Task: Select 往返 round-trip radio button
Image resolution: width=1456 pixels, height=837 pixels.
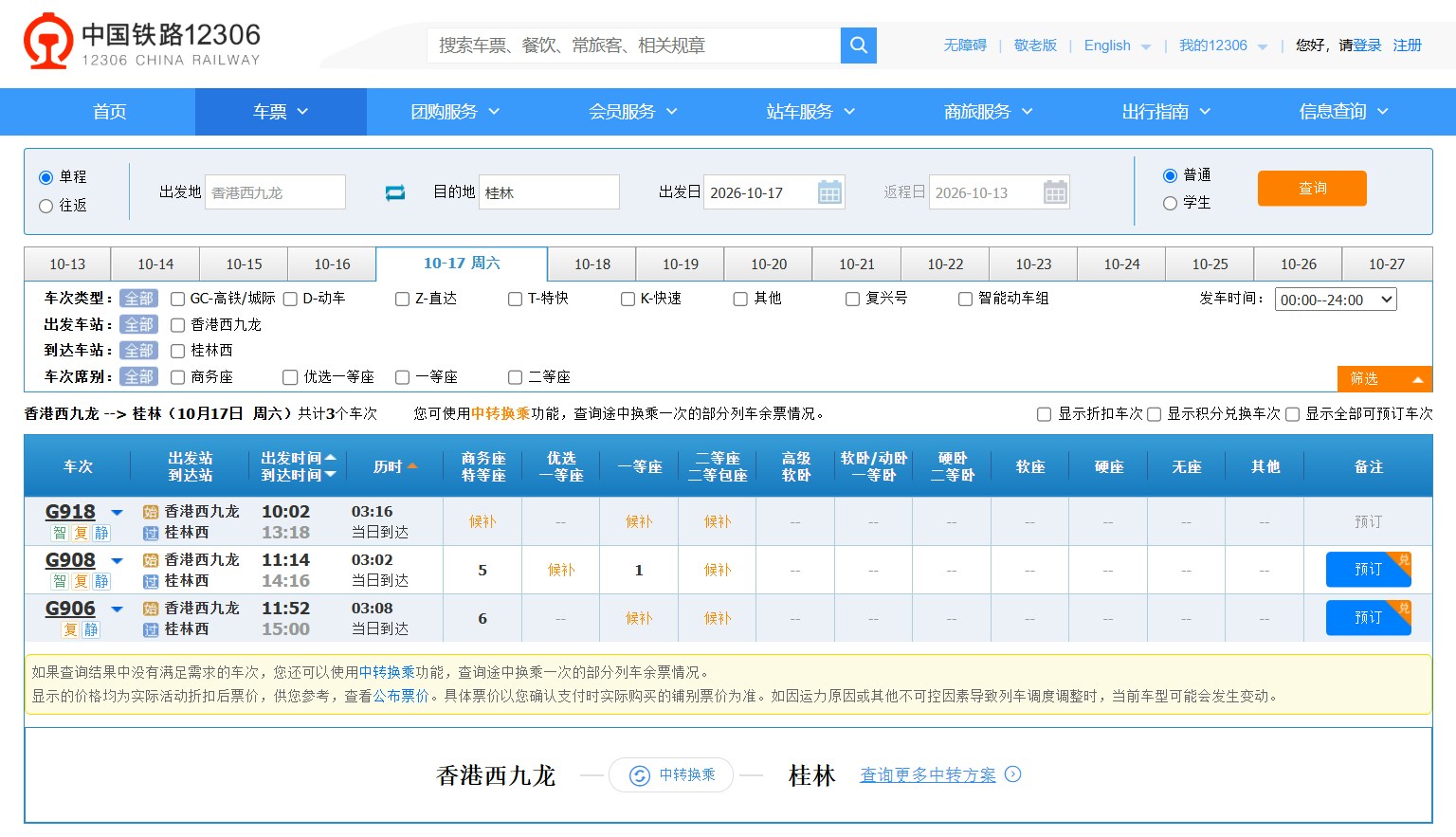Action: pos(45,206)
